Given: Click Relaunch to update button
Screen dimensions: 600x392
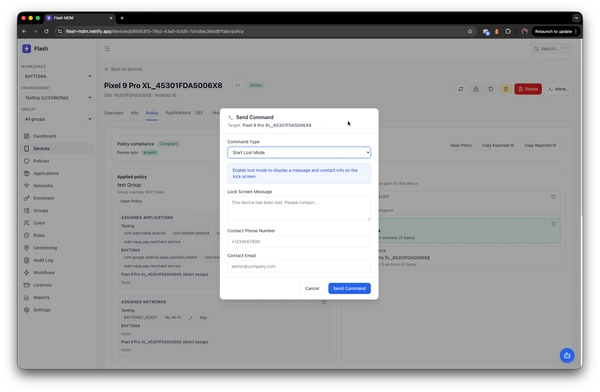Looking at the screenshot, I should point(555,31).
